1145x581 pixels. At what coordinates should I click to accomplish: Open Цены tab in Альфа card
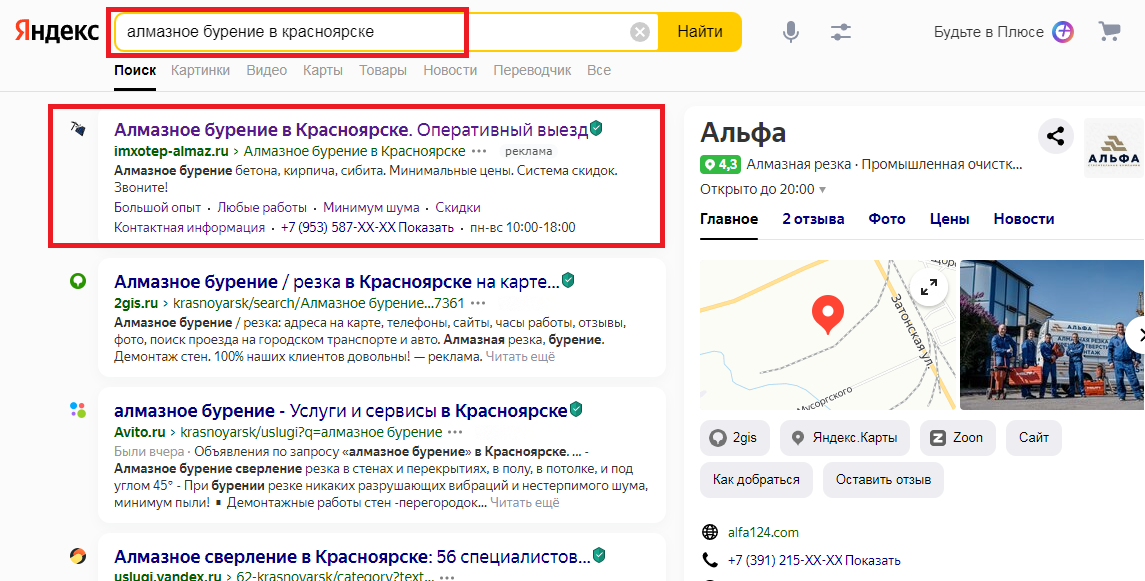click(x=949, y=219)
